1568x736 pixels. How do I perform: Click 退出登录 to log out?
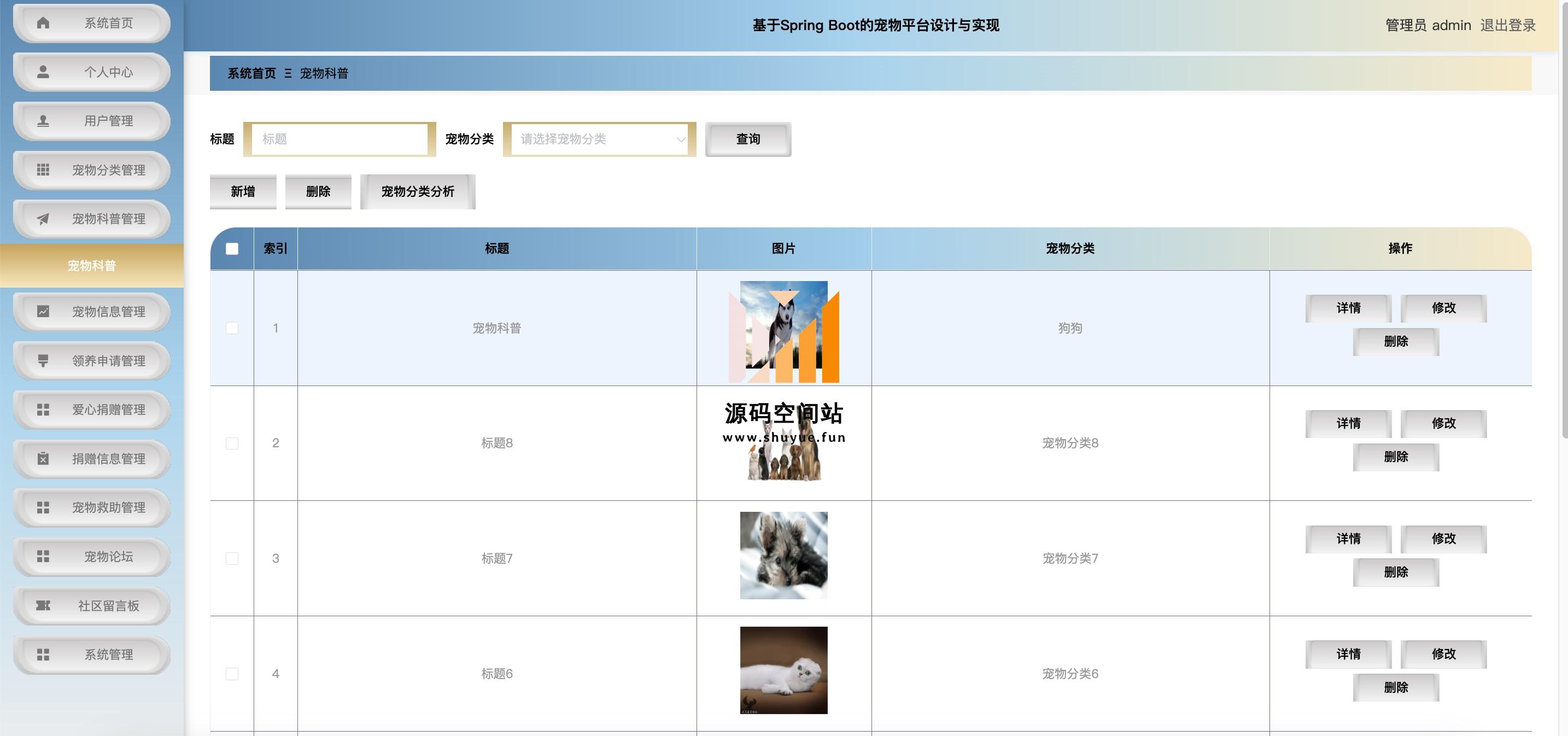[1508, 26]
